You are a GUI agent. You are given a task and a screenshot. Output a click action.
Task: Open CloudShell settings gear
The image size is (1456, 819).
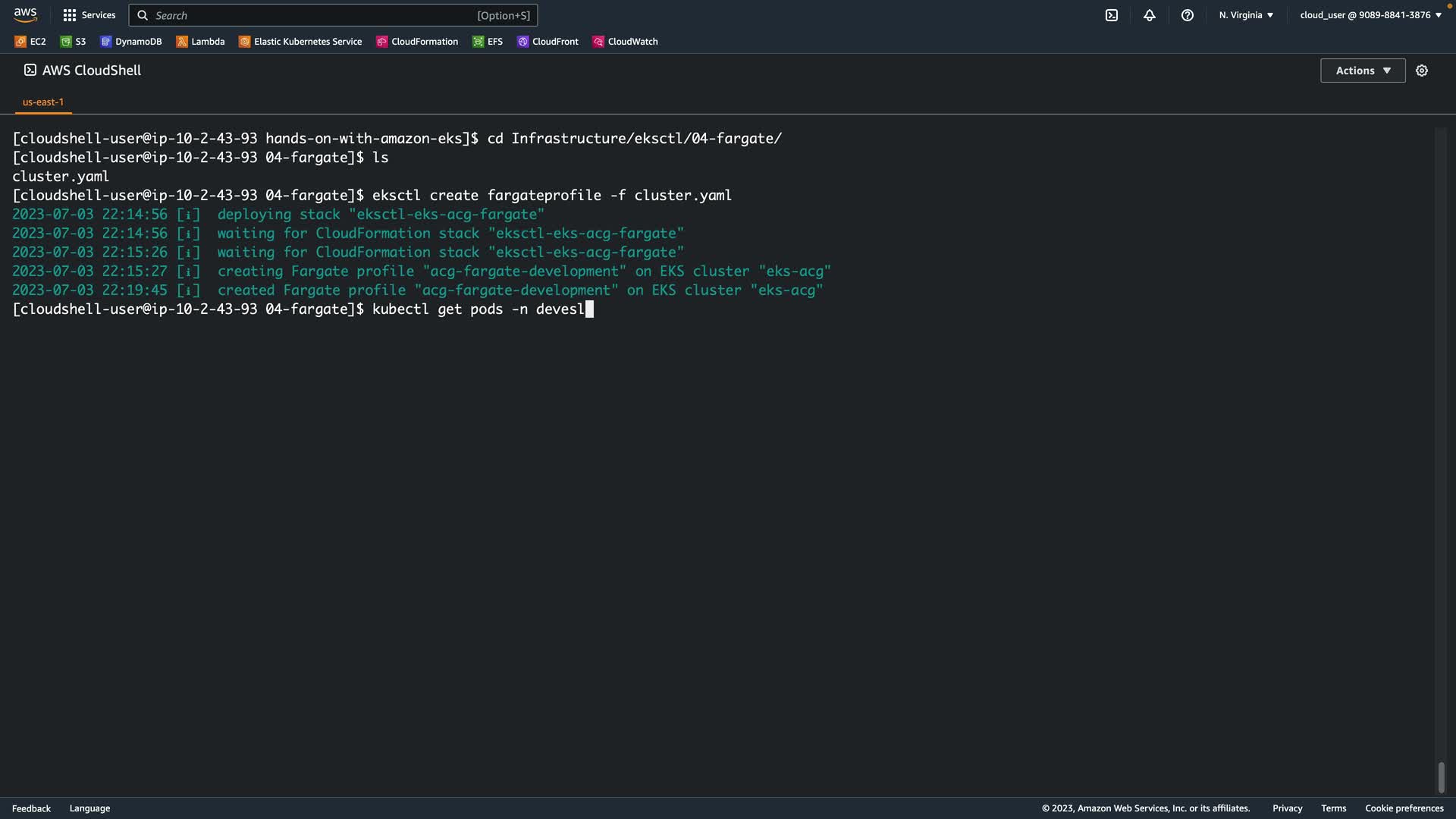pyautogui.click(x=1421, y=71)
